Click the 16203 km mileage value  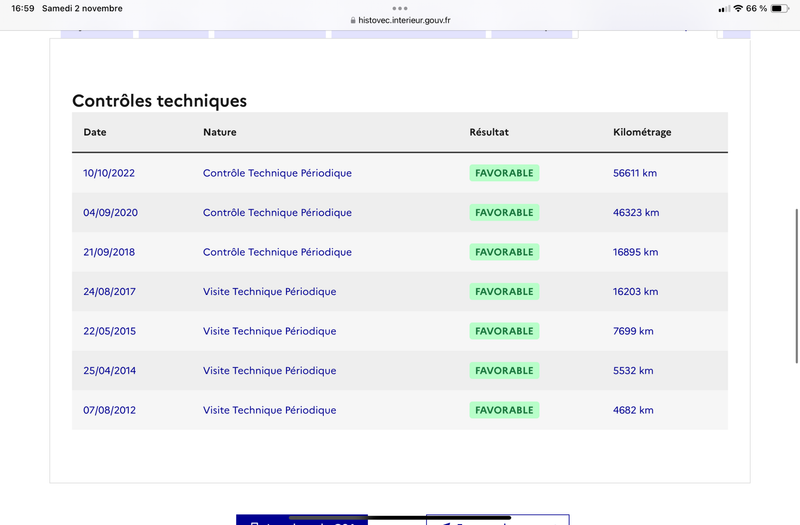635,292
